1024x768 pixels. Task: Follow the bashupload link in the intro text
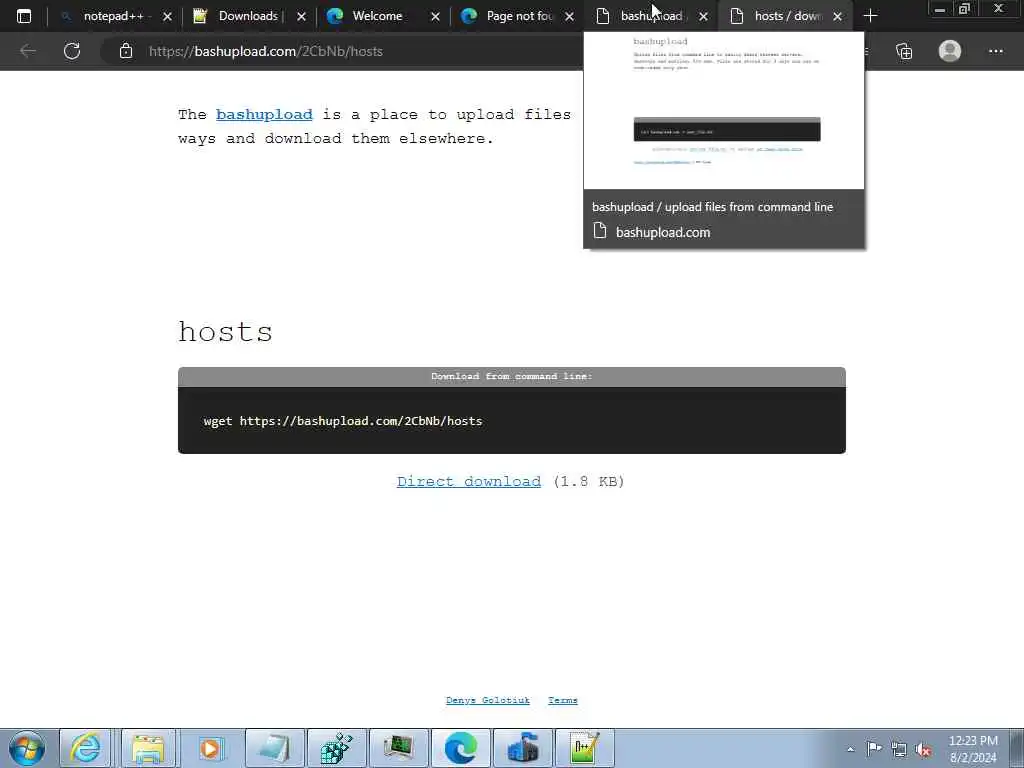pos(264,114)
